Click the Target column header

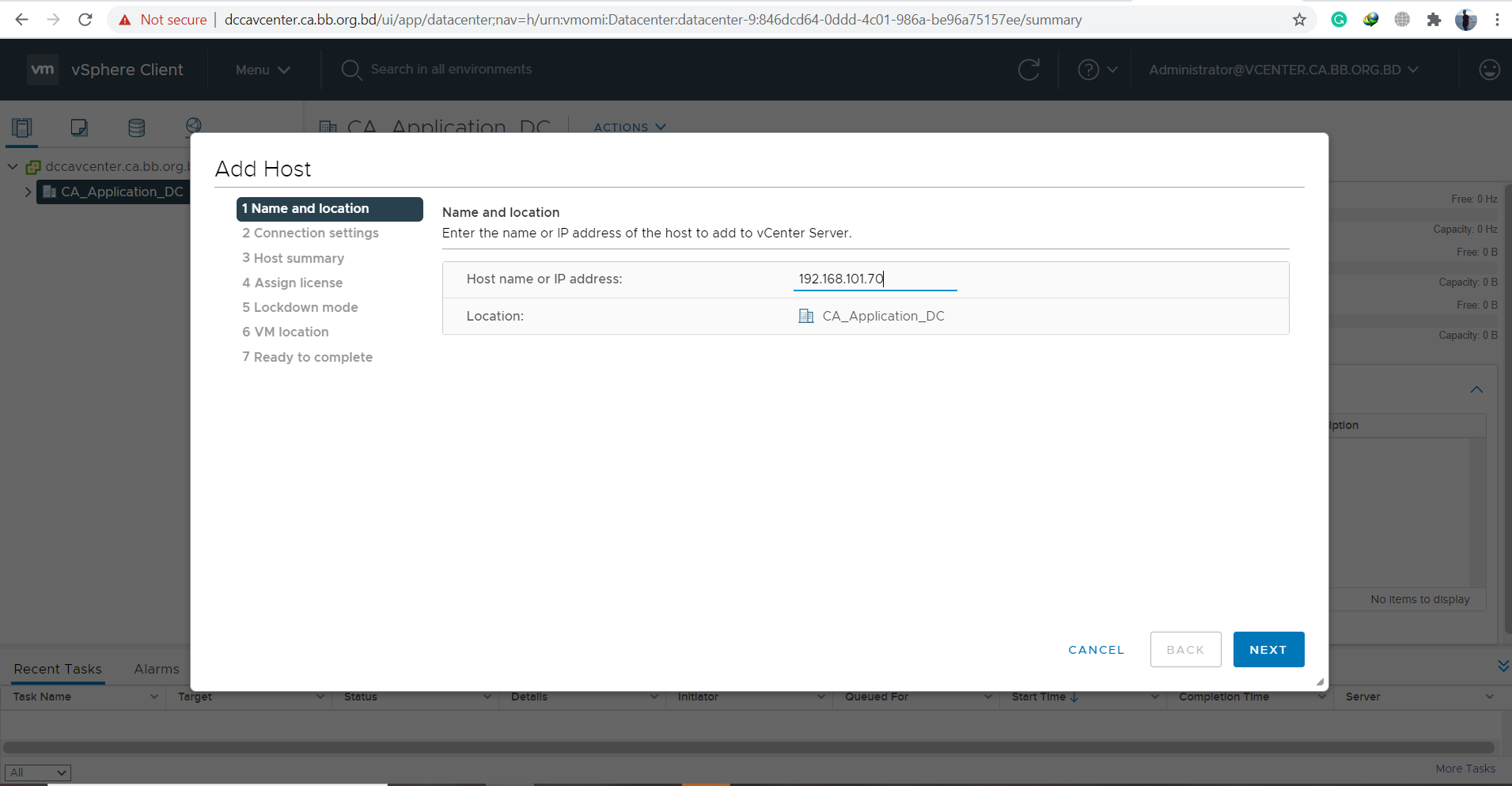coord(195,697)
